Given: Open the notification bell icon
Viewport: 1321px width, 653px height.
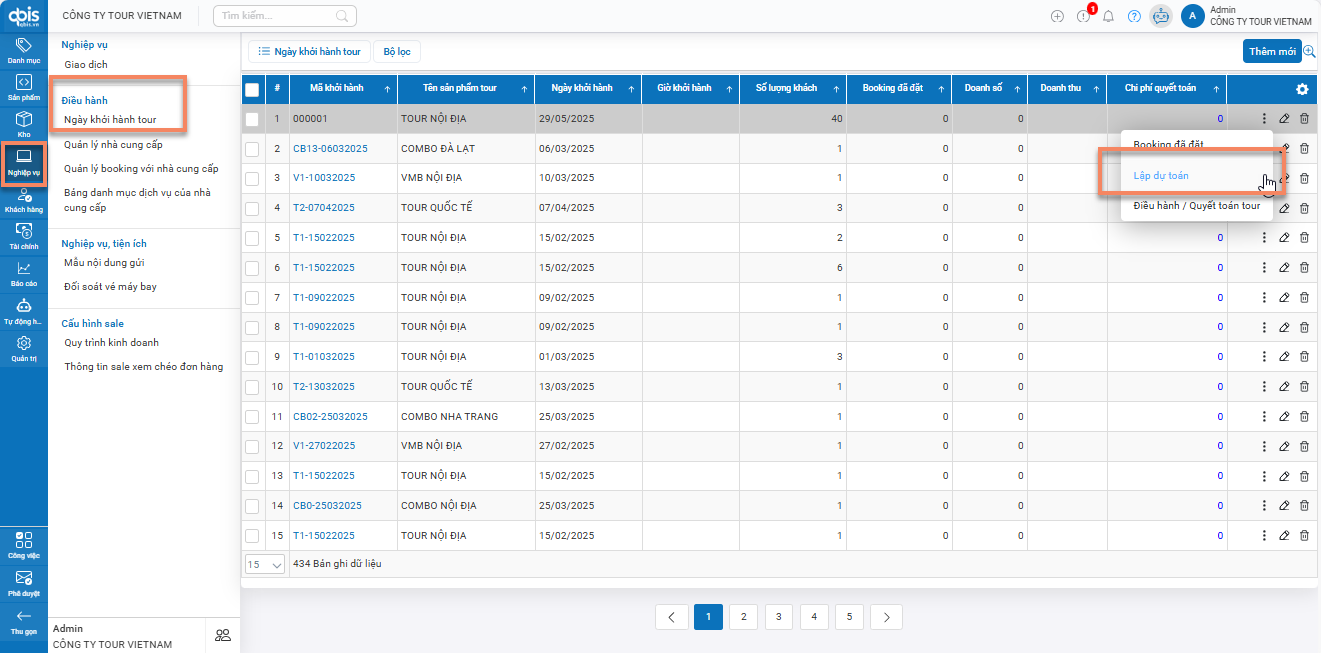Looking at the screenshot, I should click(x=1108, y=16).
